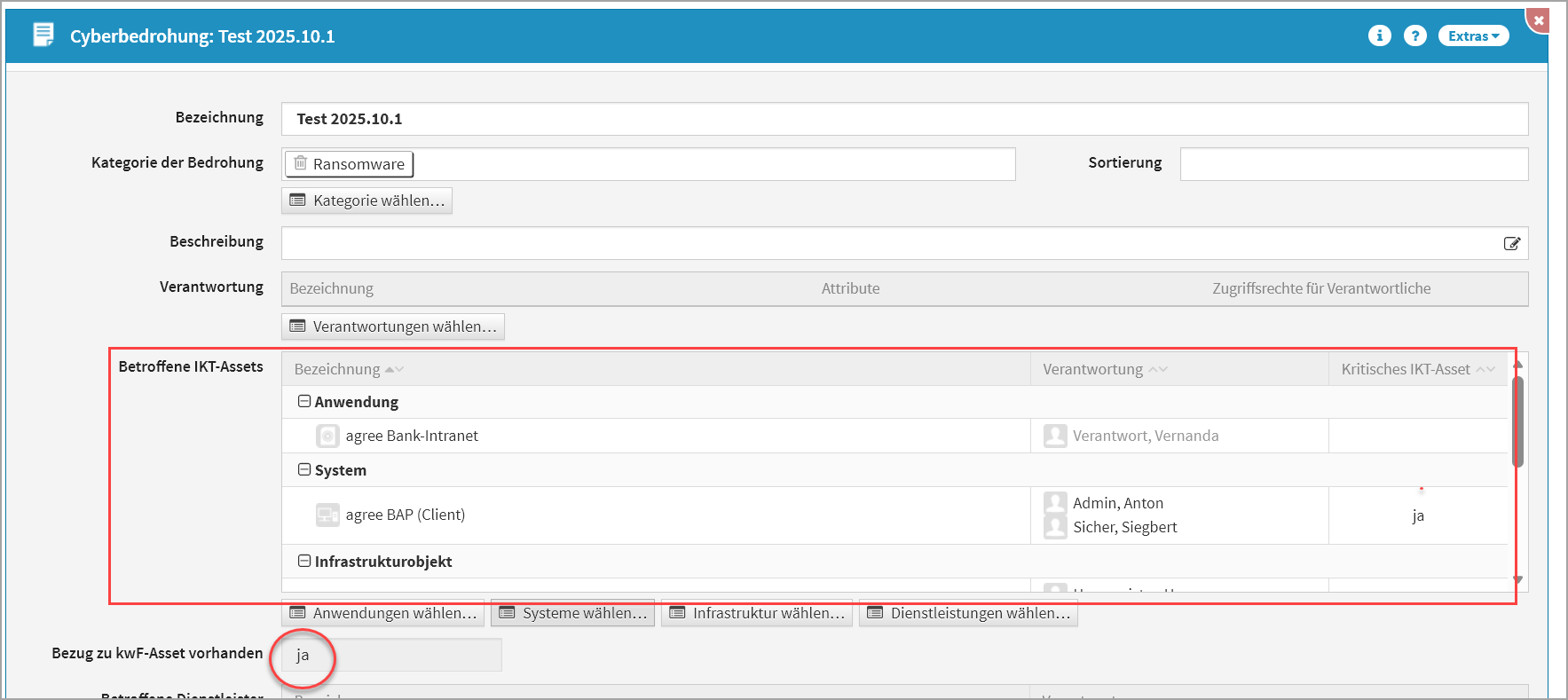1568x700 pixels.
Task: Sort by Kritisches IKT-Asset column
Action: coord(1406,369)
